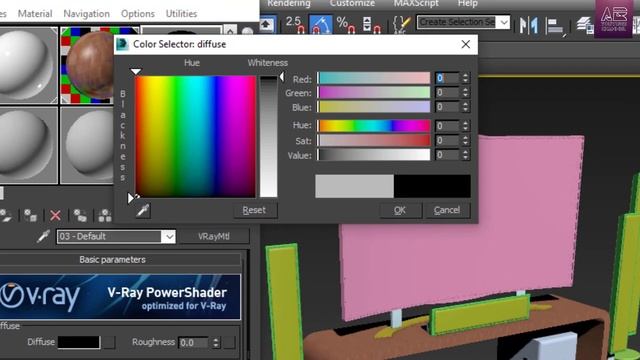Open the MAXScript menu
This screenshot has width=640, height=360.
[x=416, y=4]
